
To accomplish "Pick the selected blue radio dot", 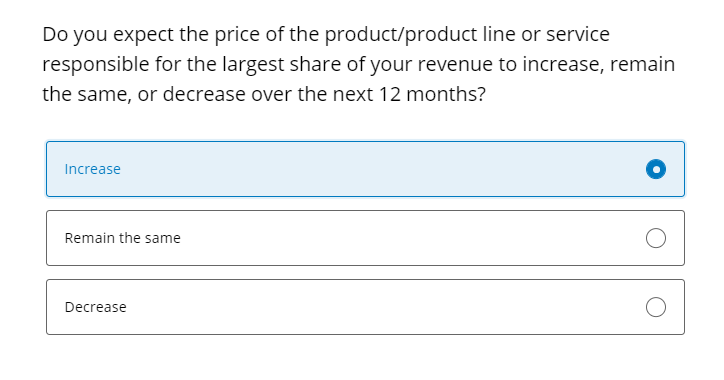I will pos(656,169).
